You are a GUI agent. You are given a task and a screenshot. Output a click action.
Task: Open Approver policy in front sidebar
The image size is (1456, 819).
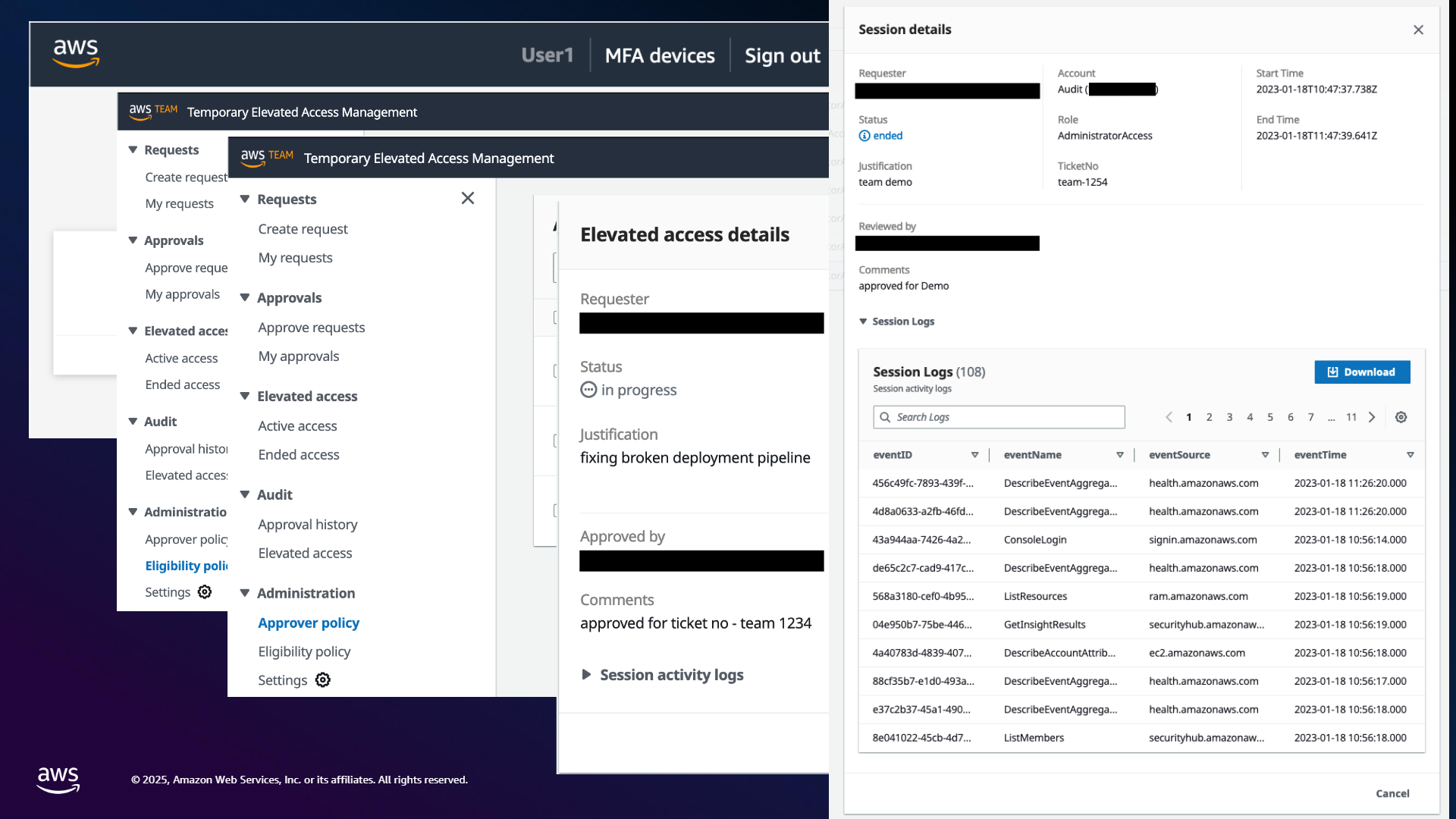[309, 623]
